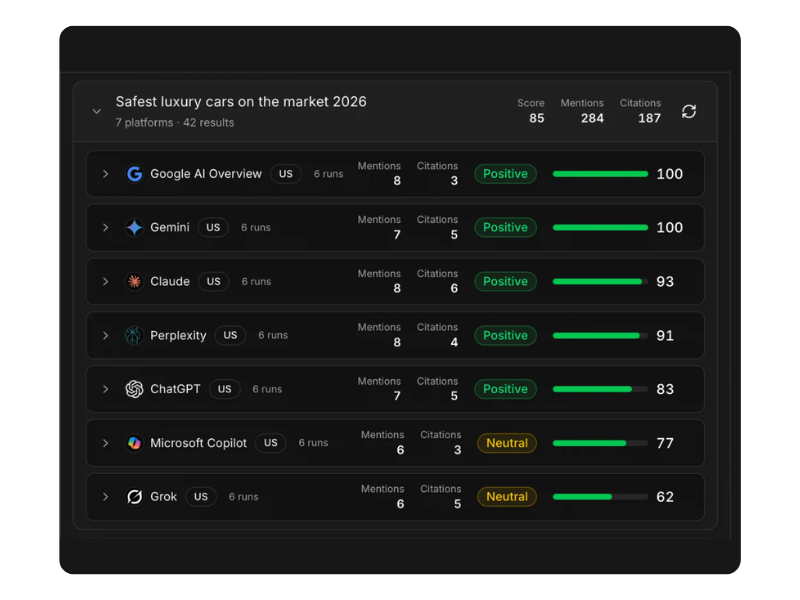The height and width of the screenshot is (600, 800).
Task: Click the overall Citations value 187
Action: 649,118
